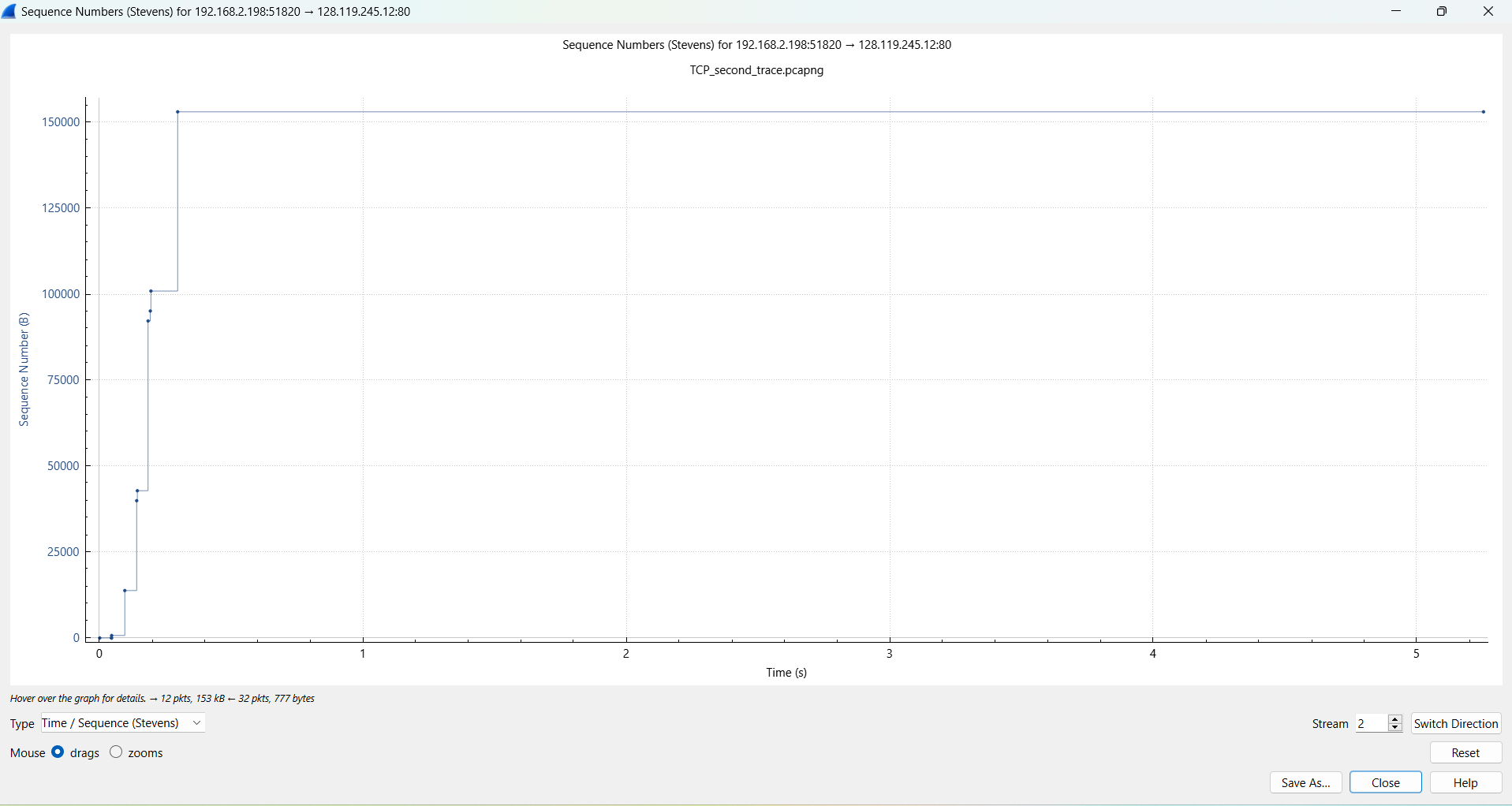Click the Close button at bottom

tap(1386, 782)
